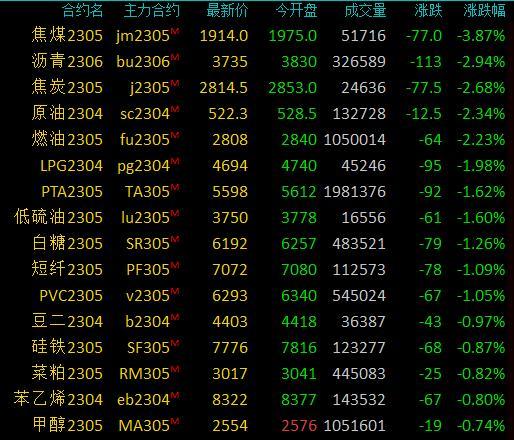
Task: Select the 焦煤2305 contract name
Action: (67, 35)
